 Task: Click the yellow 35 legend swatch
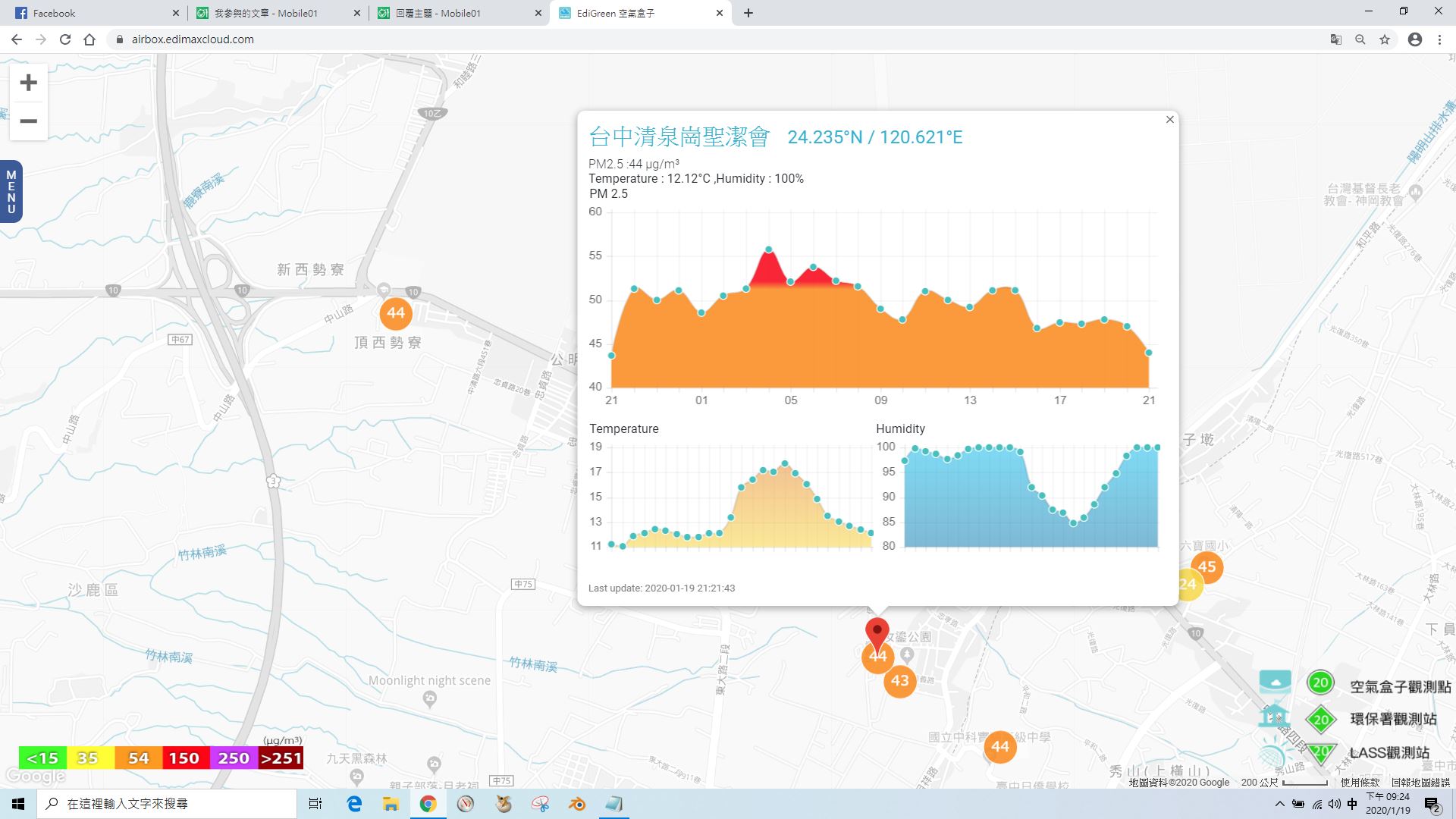point(89,758)
